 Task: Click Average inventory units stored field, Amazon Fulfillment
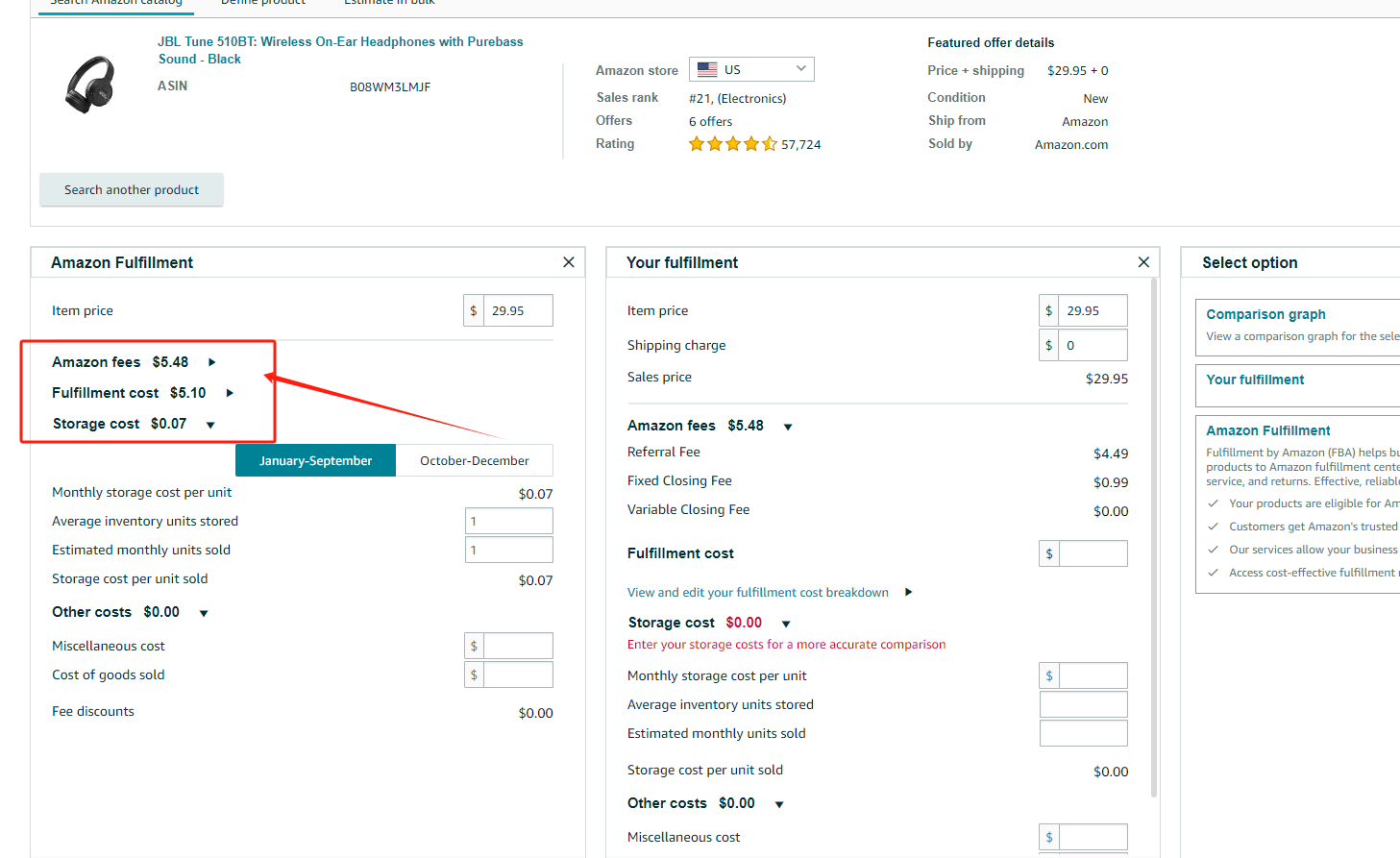coord(509,521)
